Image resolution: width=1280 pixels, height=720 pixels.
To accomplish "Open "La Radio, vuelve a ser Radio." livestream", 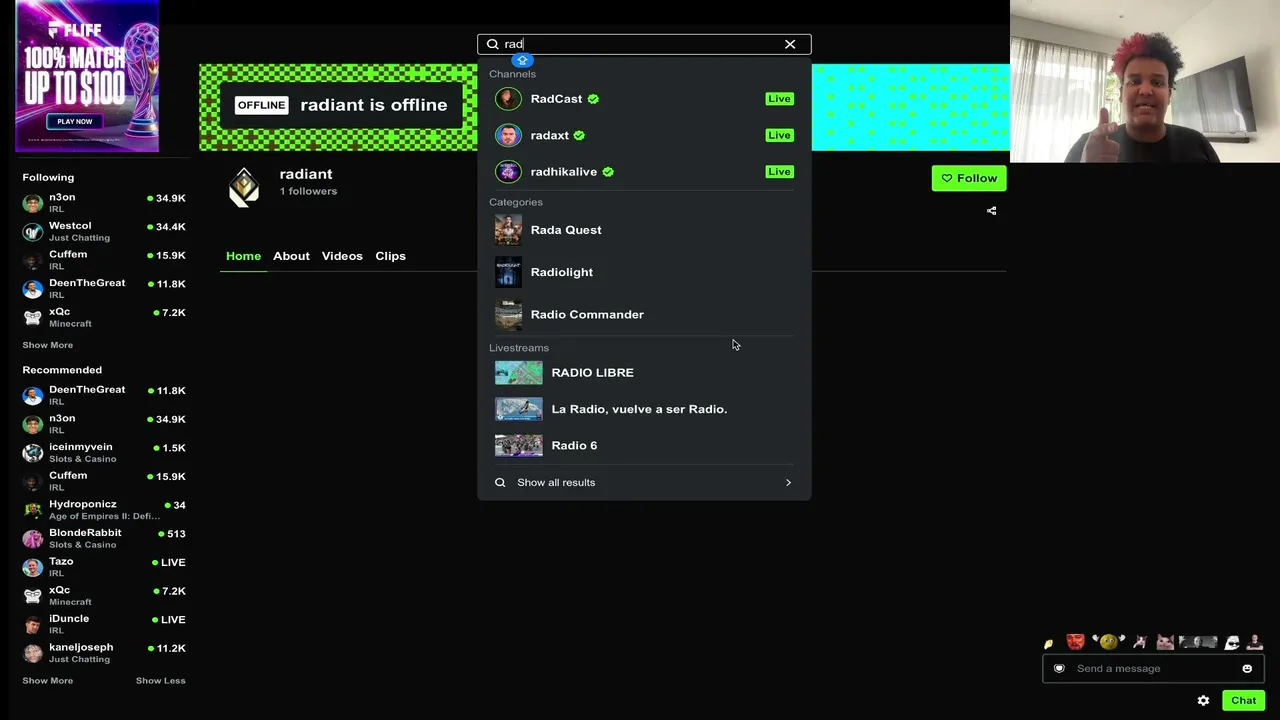I will pos(644,409).
